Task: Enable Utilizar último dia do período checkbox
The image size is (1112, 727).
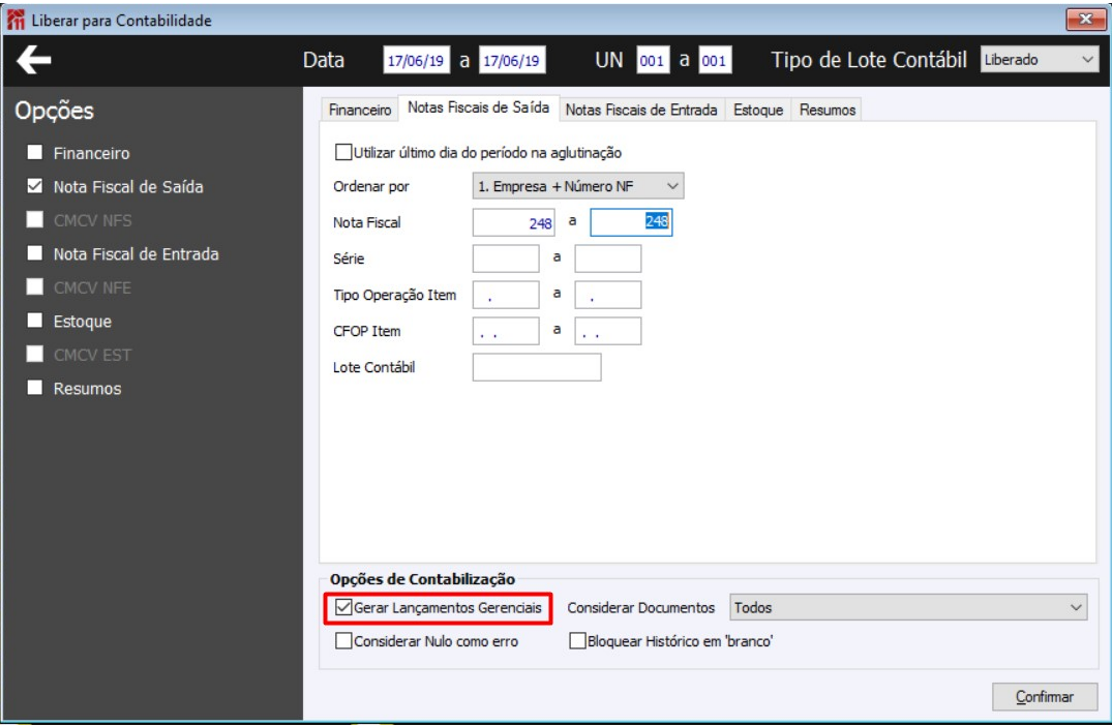Action: point(343,152)
